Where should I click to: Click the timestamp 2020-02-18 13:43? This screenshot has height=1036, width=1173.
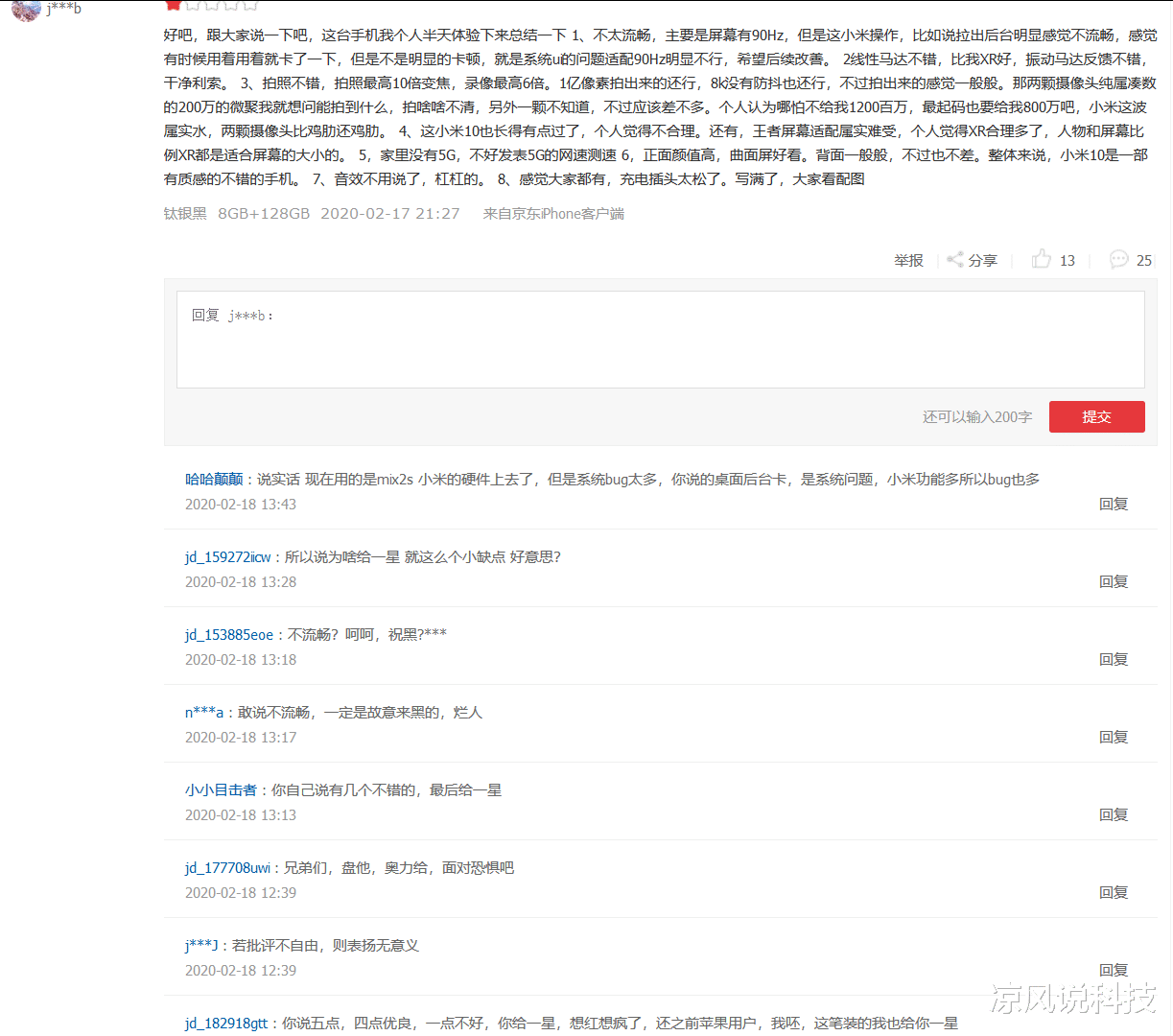241,504
